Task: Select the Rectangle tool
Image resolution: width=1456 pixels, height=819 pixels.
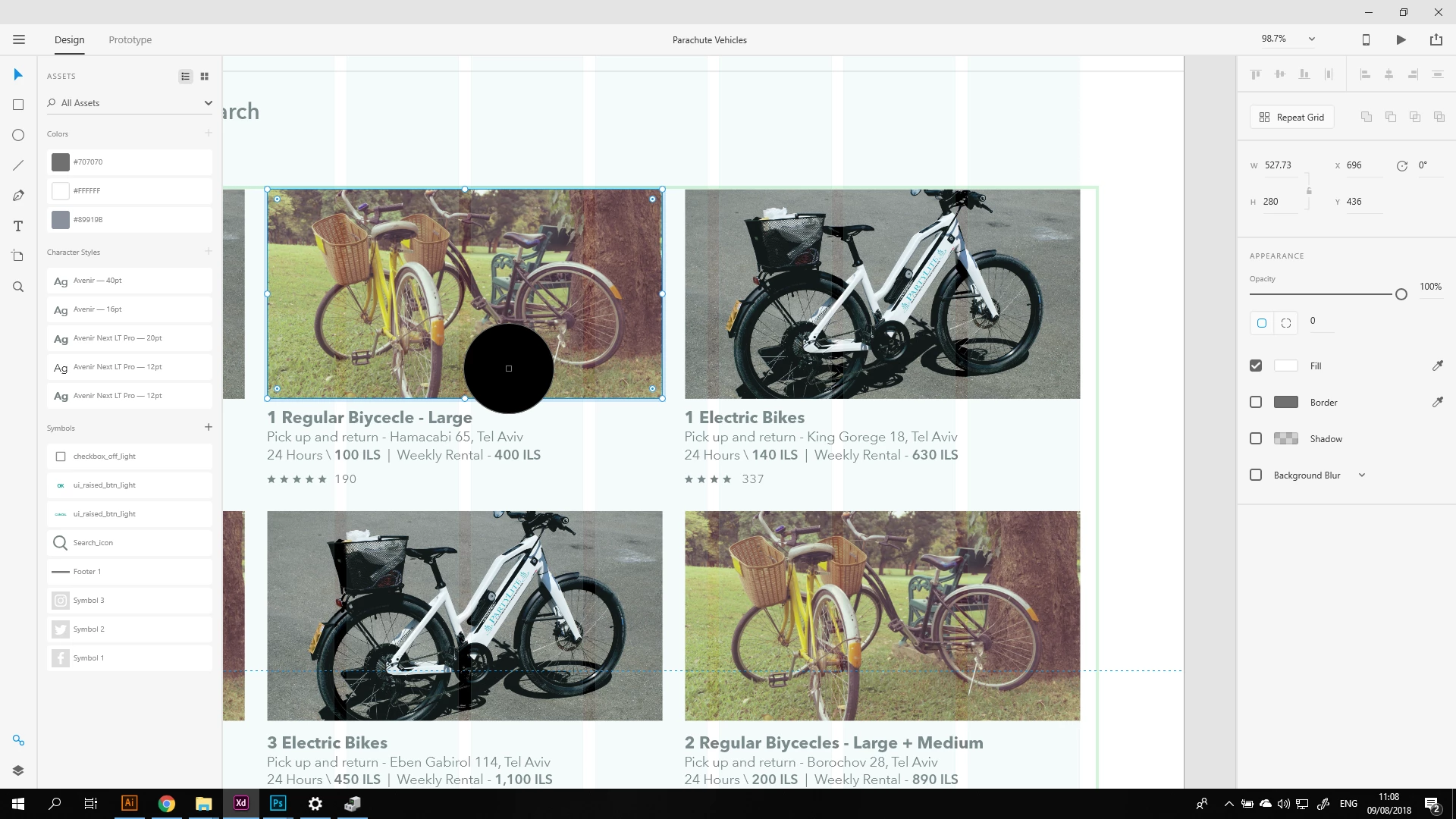Action: pos(18,105)
